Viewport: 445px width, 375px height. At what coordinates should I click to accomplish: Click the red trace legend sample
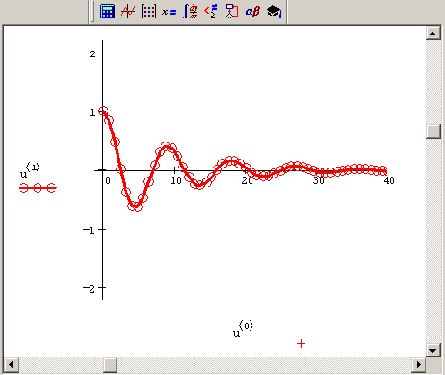[38, 188]
